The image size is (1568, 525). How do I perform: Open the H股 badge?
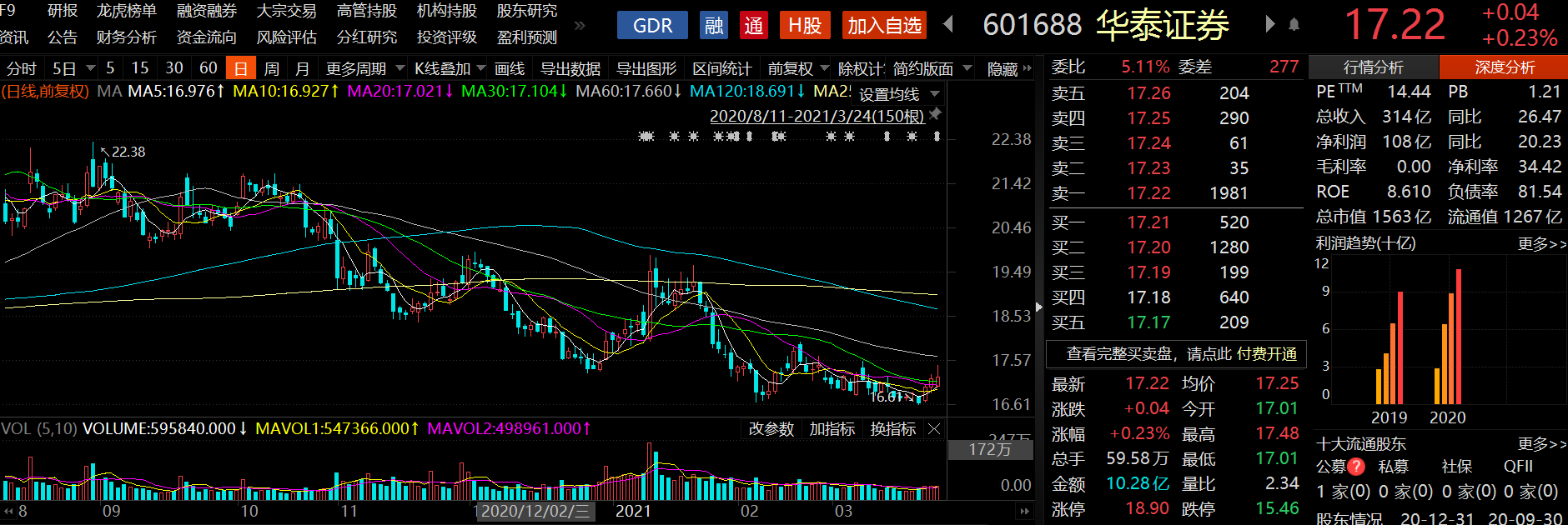pos(805,26)
